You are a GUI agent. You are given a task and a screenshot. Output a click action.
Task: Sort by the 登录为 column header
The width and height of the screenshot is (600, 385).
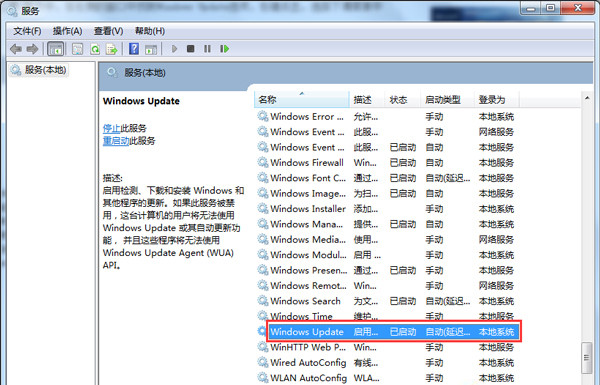click(x=497, y=100)
